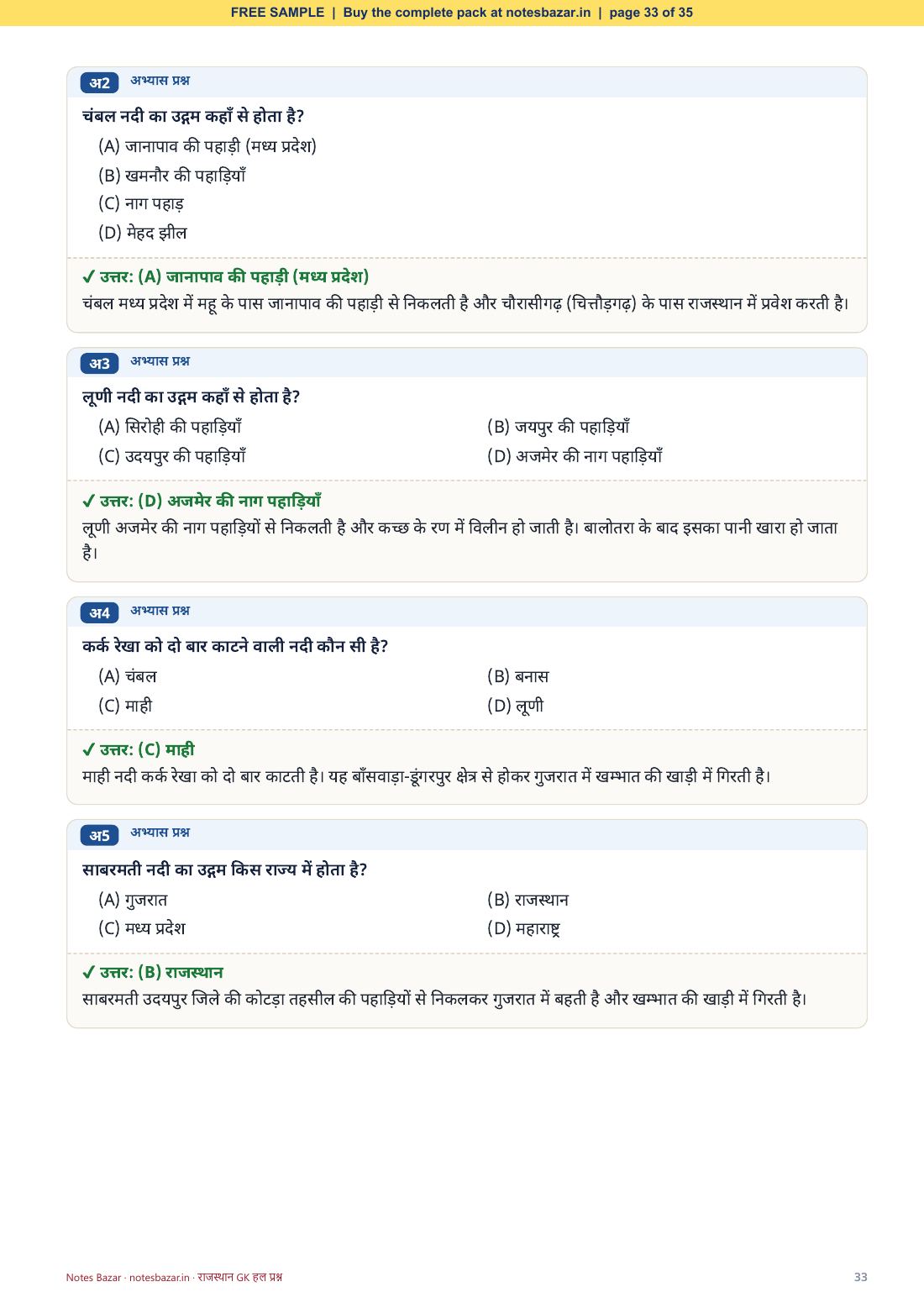Click footer notesbazar.in link text

click(160, 1277)
